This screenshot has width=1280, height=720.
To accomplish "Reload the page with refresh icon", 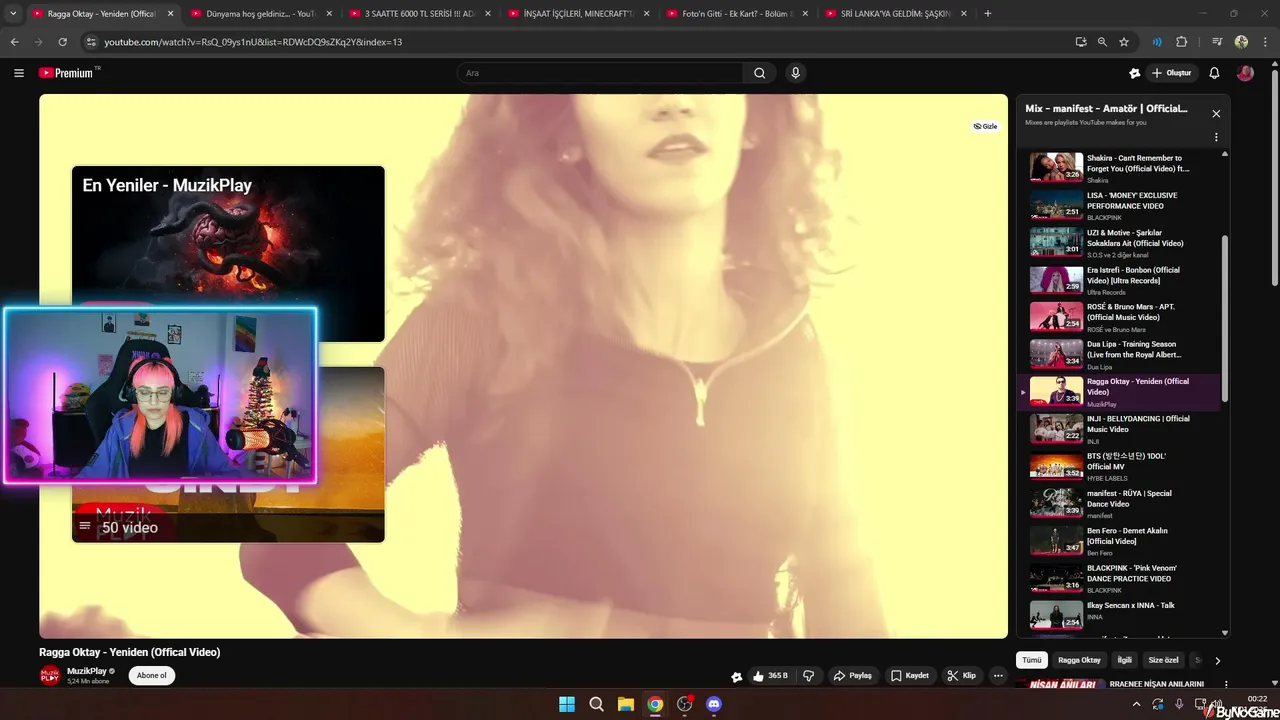I will click(62, 42).
